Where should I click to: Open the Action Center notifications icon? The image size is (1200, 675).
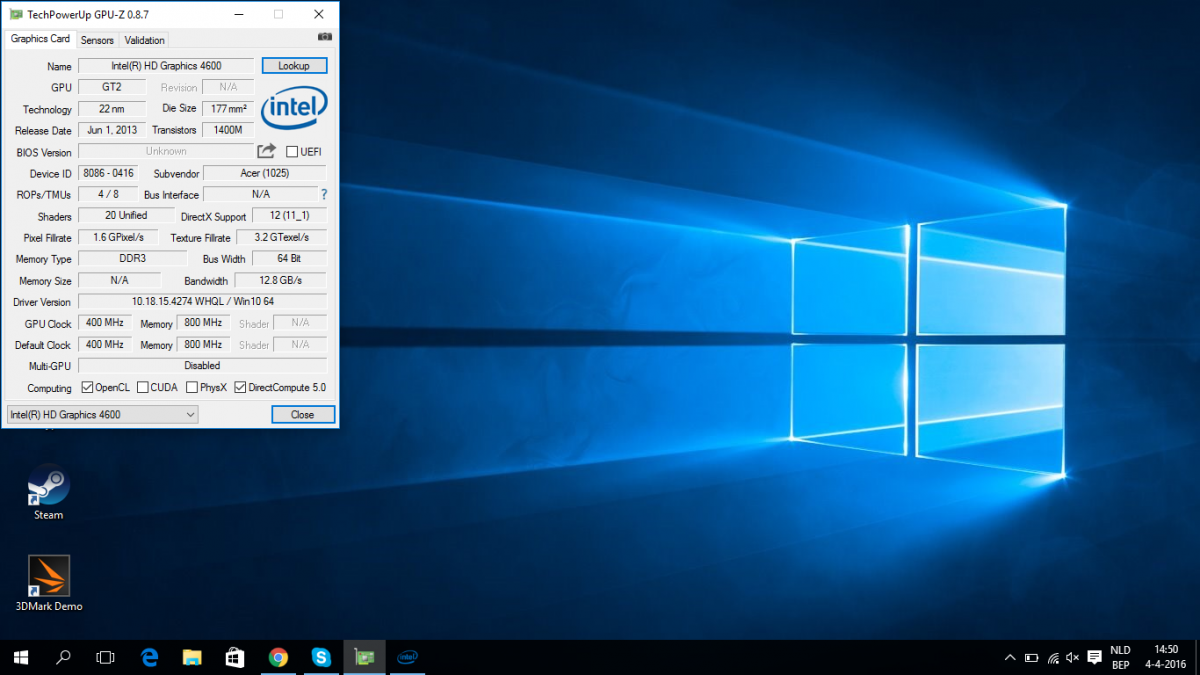pos(1094,658)
